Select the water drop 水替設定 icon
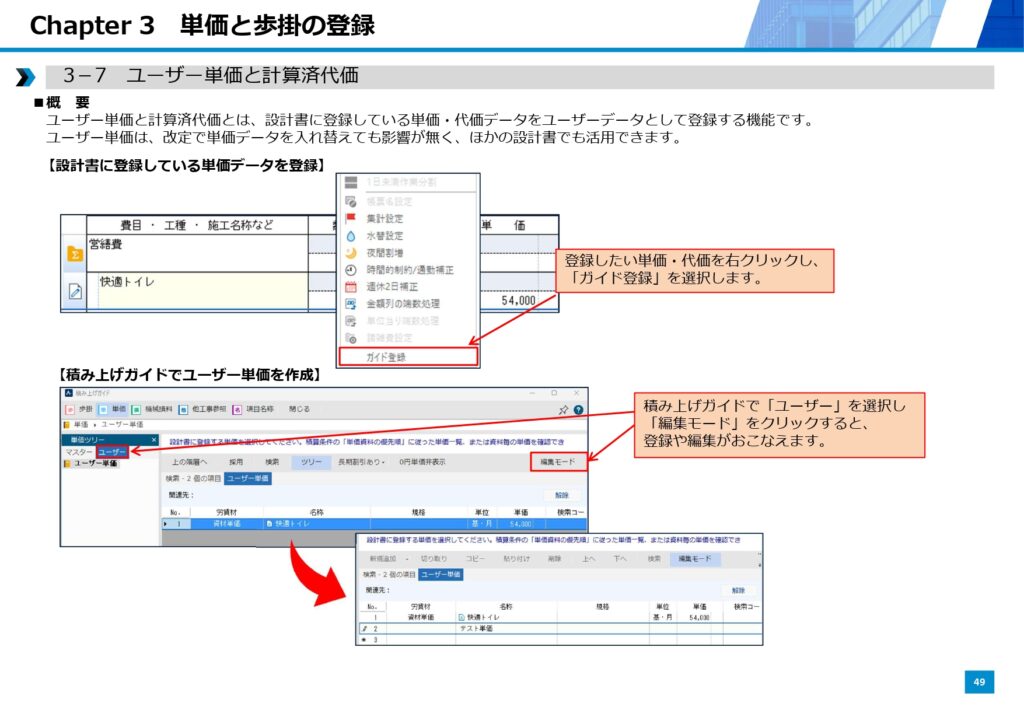Screen dimensions: 1024x724 [351, 235]
